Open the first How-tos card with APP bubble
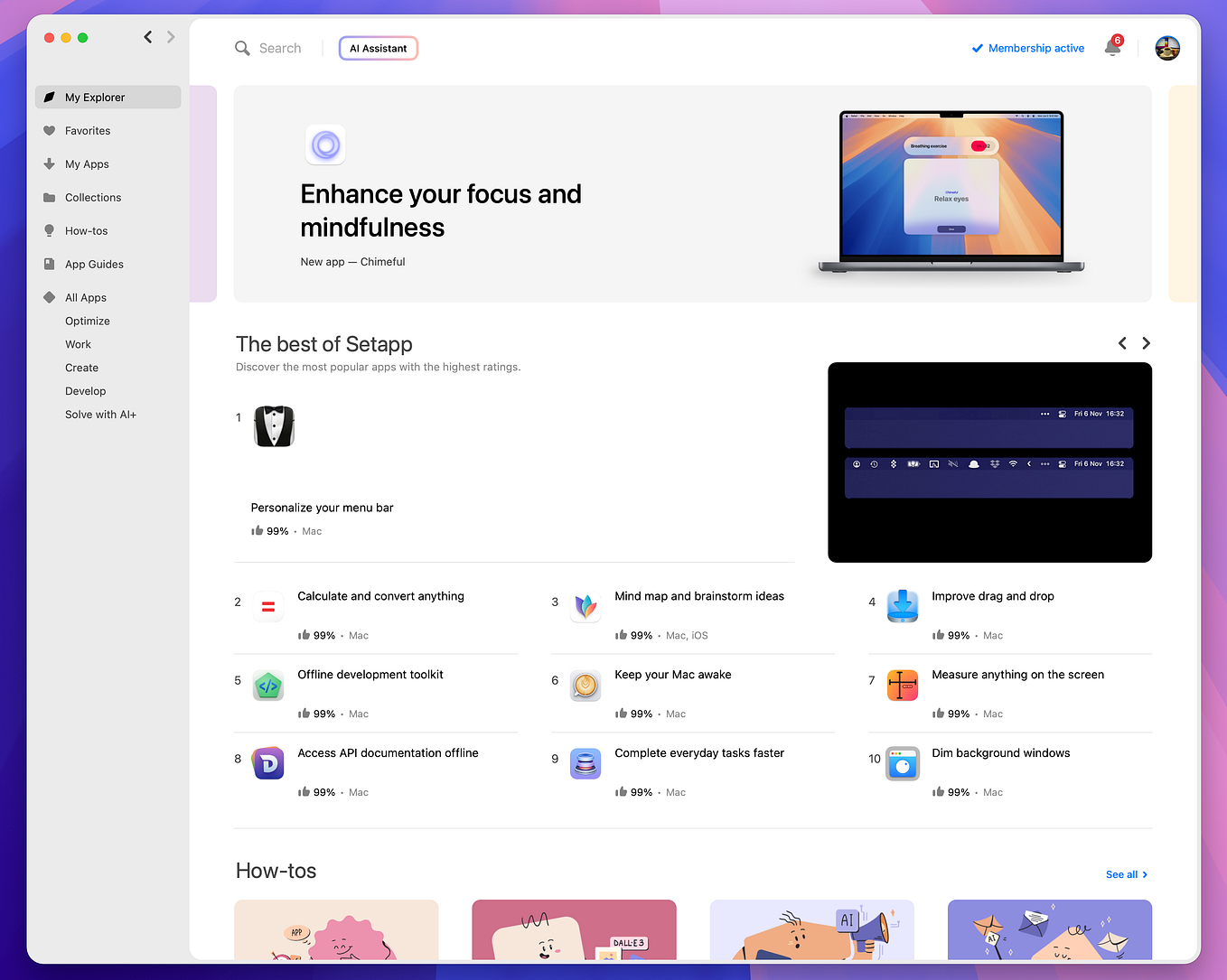Image resolution: width=1227 pixels, height=980 pixels. [x=336, y=930]
